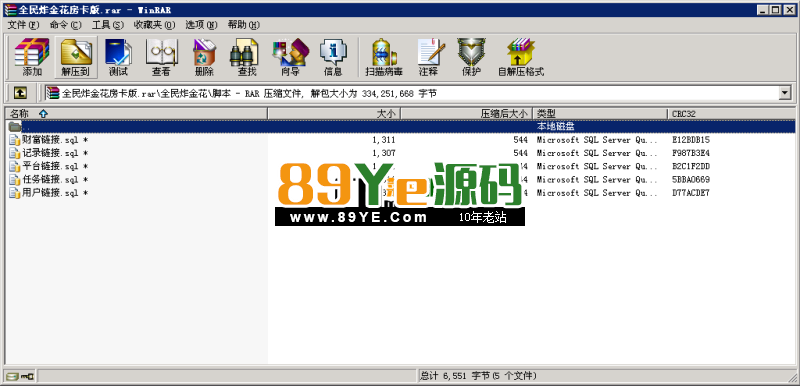
Task: Choose the SFX (自解压格式) icon
Action: pos(521,57)
